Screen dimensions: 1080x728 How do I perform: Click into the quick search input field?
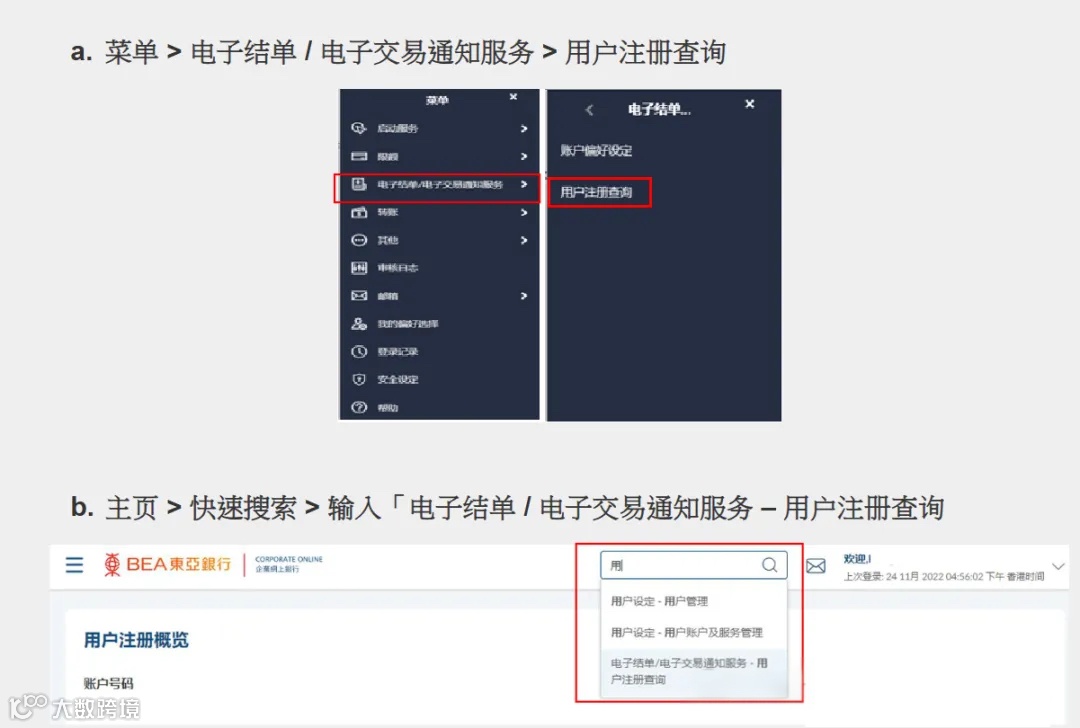(x=682, y=565)
